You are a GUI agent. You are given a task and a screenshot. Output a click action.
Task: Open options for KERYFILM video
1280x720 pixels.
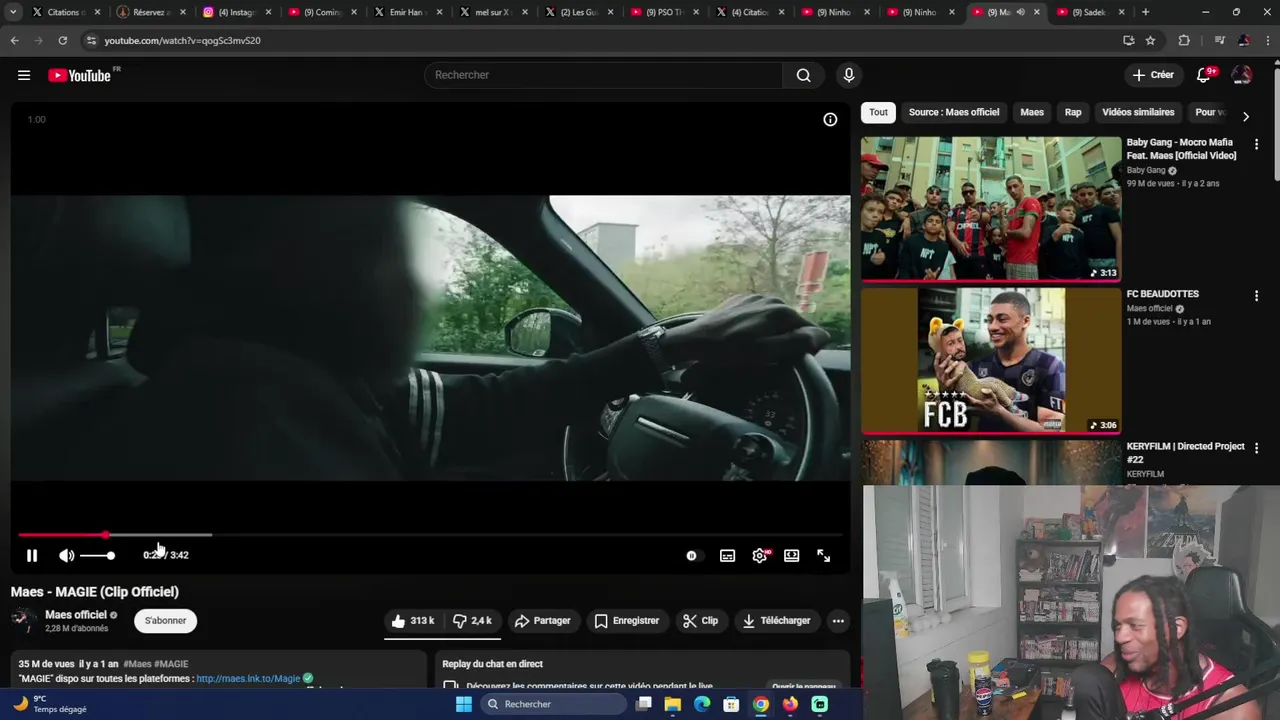1256,448
